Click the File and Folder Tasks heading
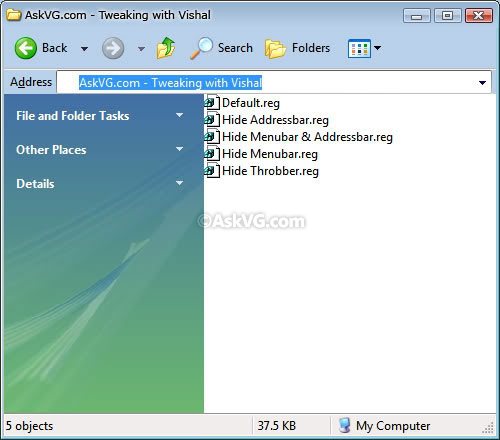This screenshot has height=440, width=500. tap(73, 116)
